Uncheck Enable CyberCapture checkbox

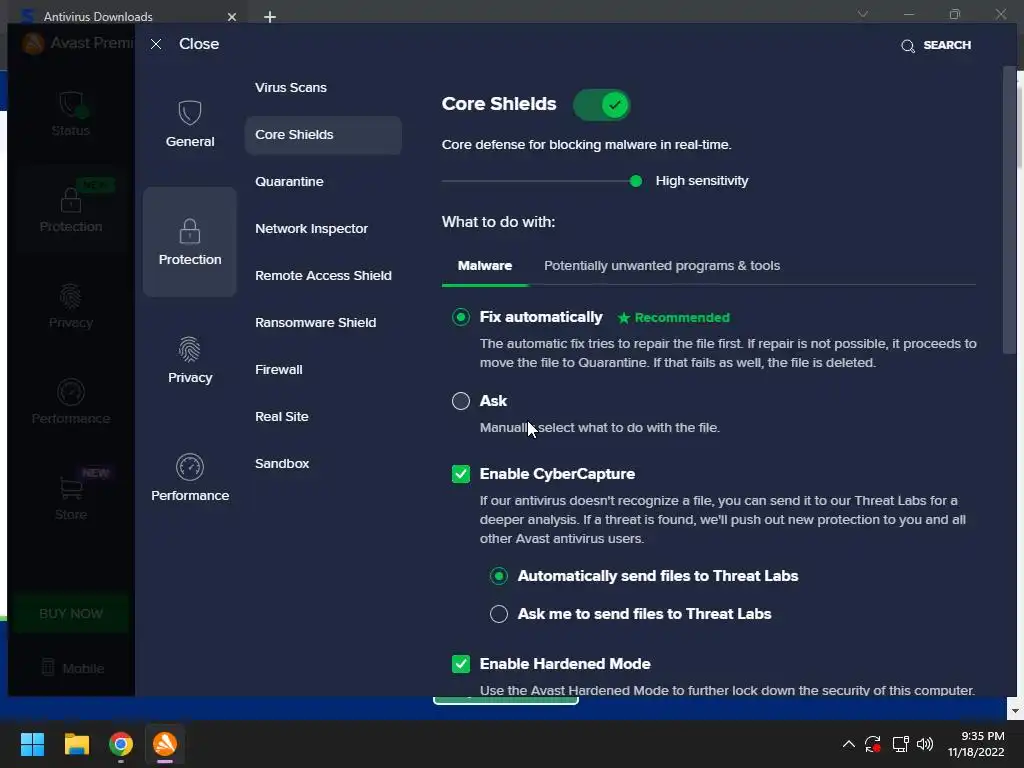tap(461, 474)
